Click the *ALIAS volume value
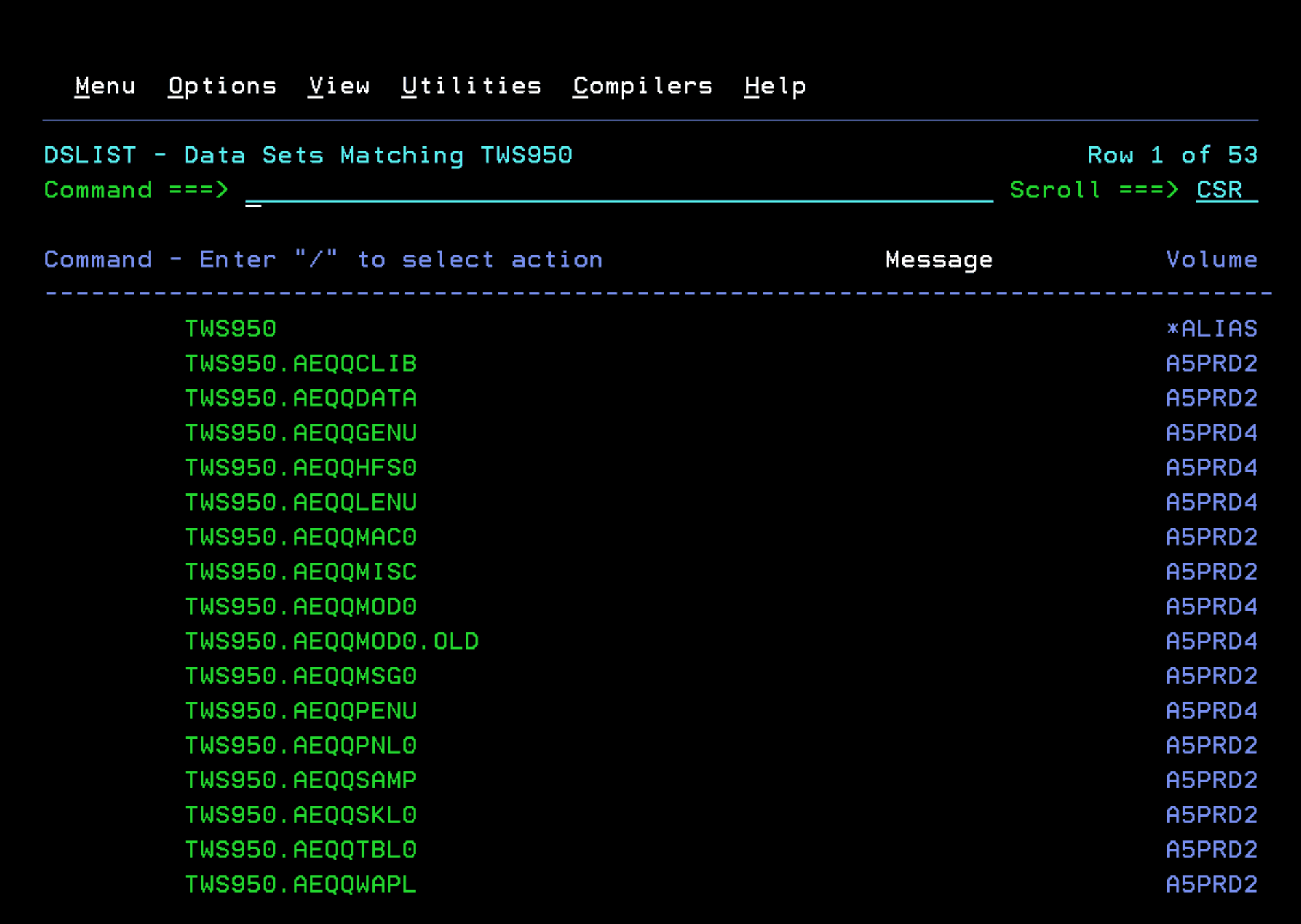 (x=1211, y=329)
